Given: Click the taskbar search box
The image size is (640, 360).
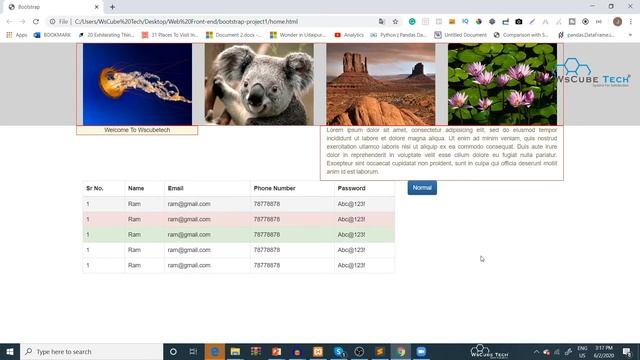Looking at the screenshot, I should (x=91, y=351).
